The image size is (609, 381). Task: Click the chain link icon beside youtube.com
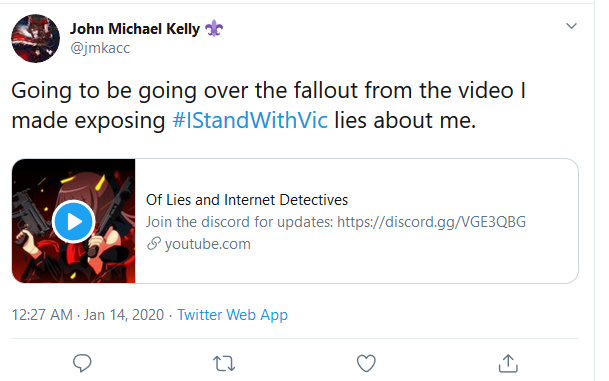pos(154,244)
